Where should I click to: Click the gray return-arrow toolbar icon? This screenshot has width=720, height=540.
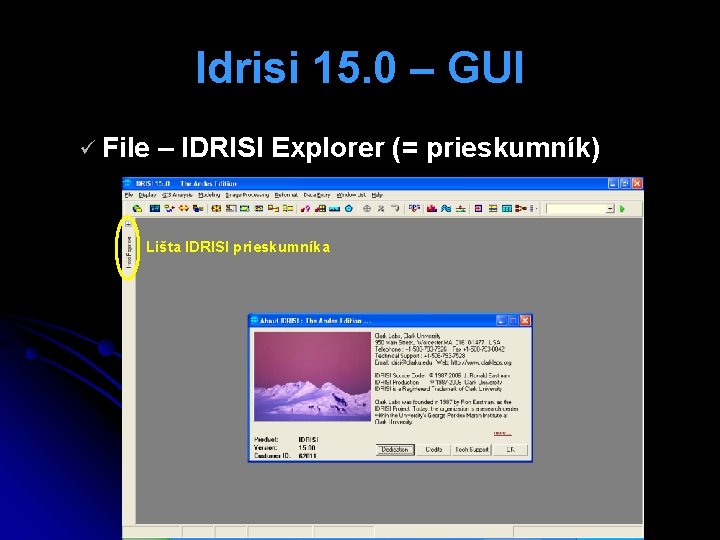click(395, 208)
